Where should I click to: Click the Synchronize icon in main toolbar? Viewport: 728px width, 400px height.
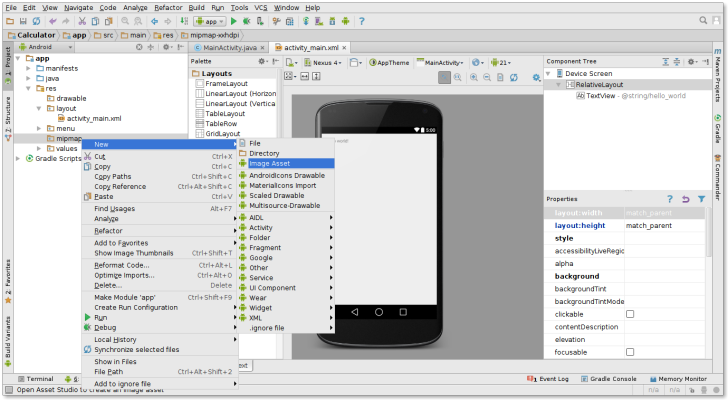36,21
